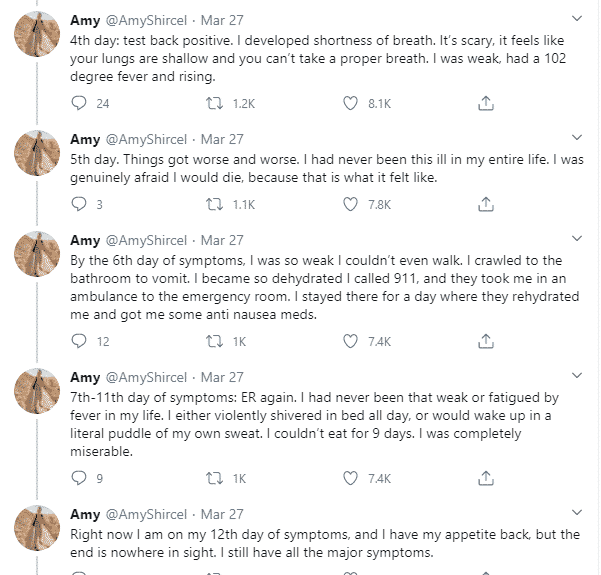The image size is (601, 575).
Task: Share the 5th day tweet
Action: [485, 205]
